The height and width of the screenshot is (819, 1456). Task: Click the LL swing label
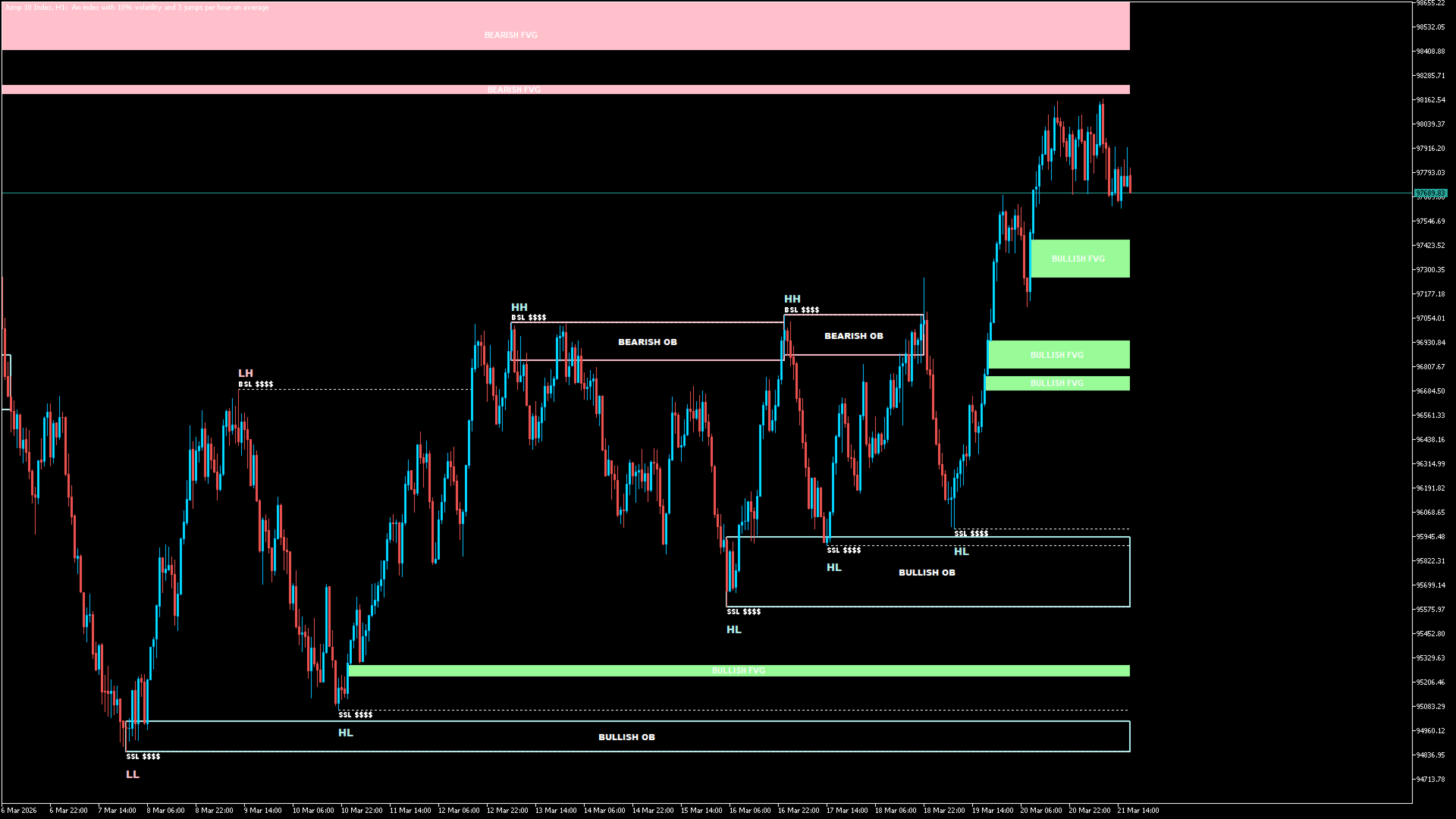coord(133,774)
